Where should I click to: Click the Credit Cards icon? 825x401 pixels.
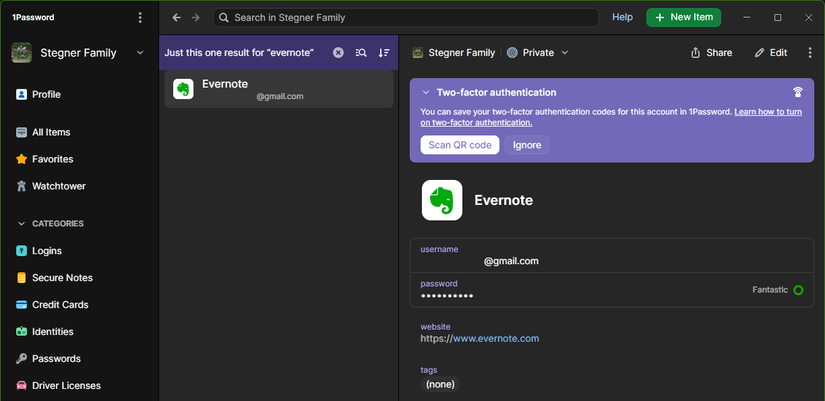pos(21,305)
